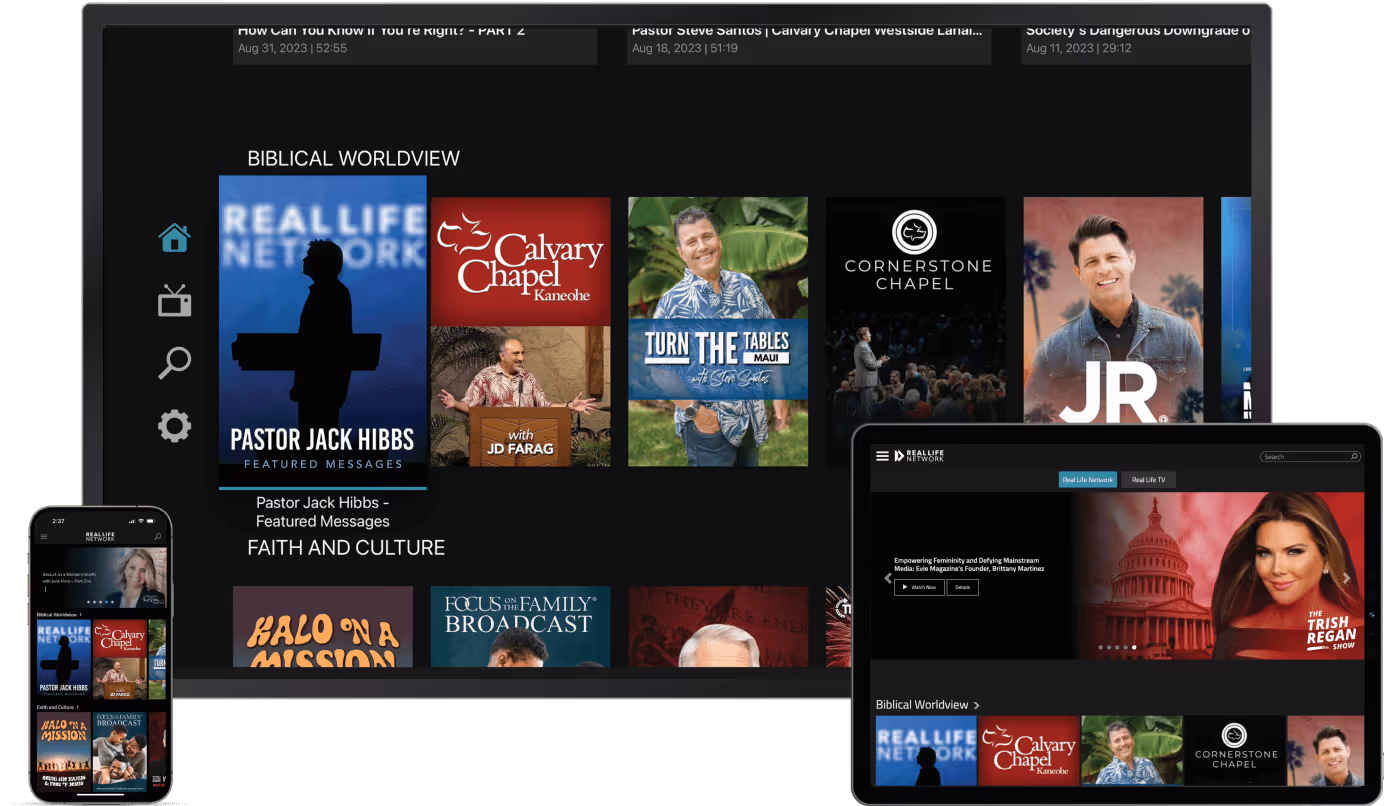Image resolution: width=1384 pixels, height=806 pixels.
Task: Go to the next slide on the tablet carousel
Action: pos(1347,578)
